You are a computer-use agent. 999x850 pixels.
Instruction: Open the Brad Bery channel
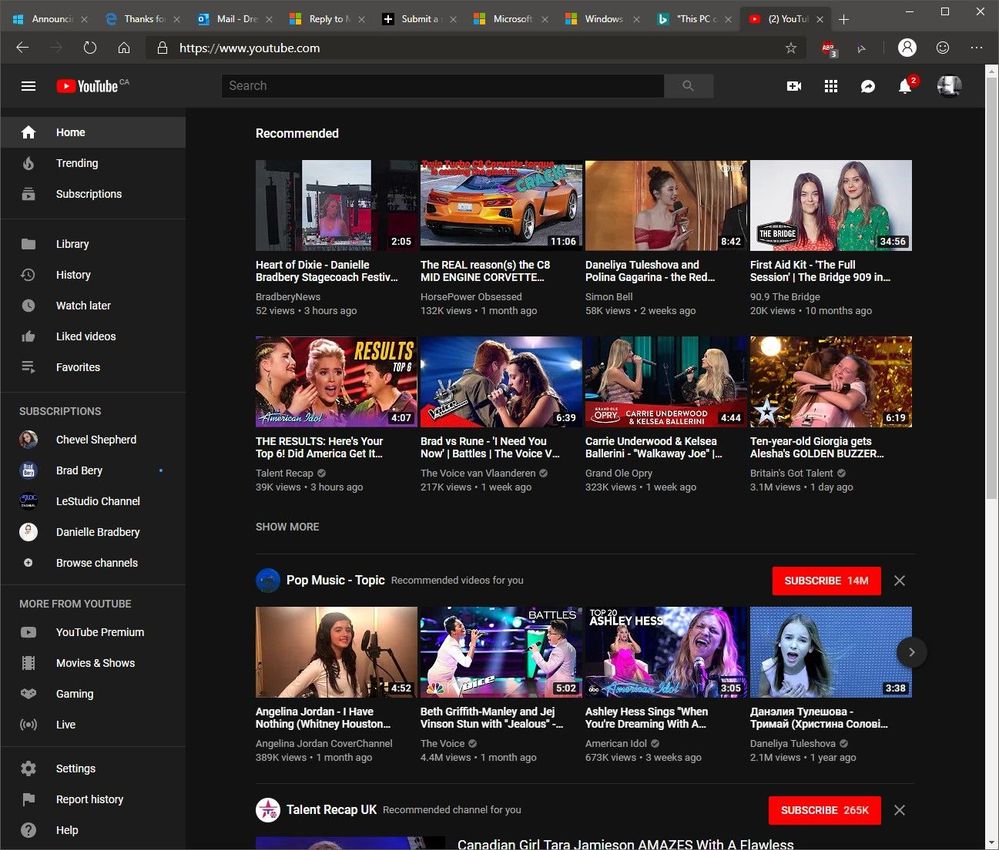[x=93, y=470]
